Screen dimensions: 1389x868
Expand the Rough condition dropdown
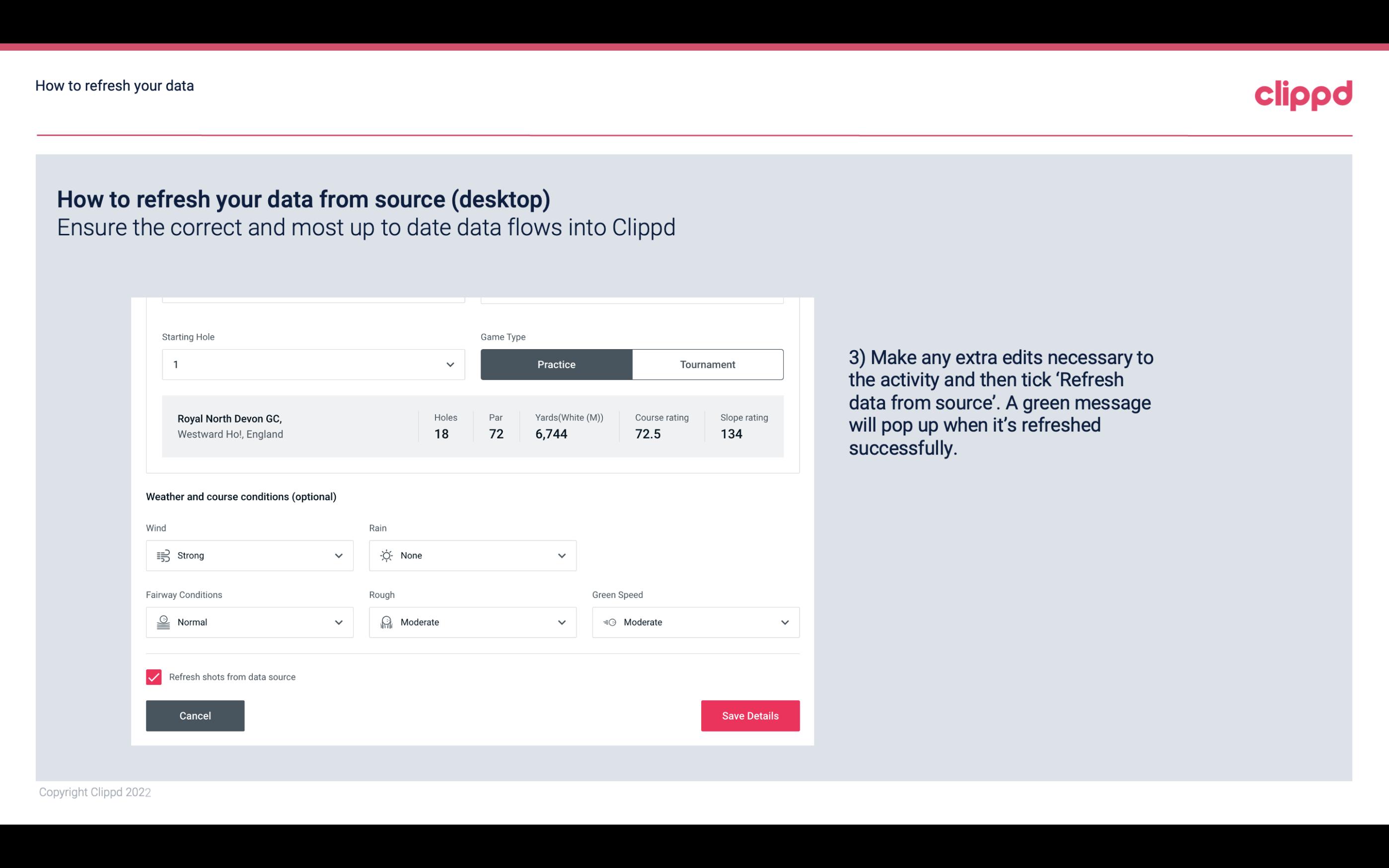561,622
